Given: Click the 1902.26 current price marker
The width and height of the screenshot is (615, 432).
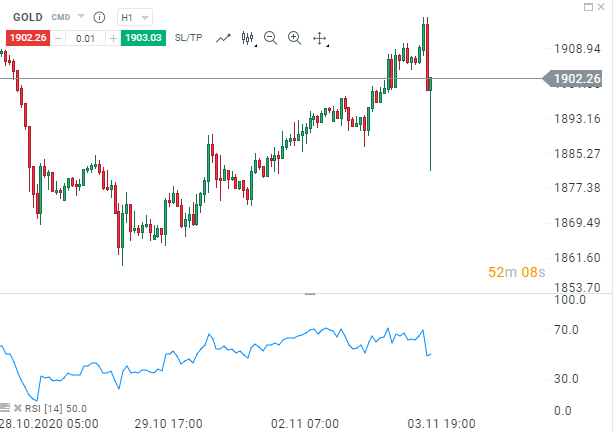Looking at the screenshot, I should click(x=578, y=79).
